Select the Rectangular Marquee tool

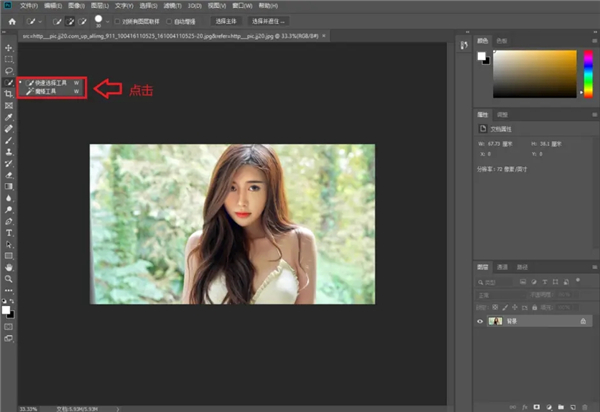pos(8,60)
